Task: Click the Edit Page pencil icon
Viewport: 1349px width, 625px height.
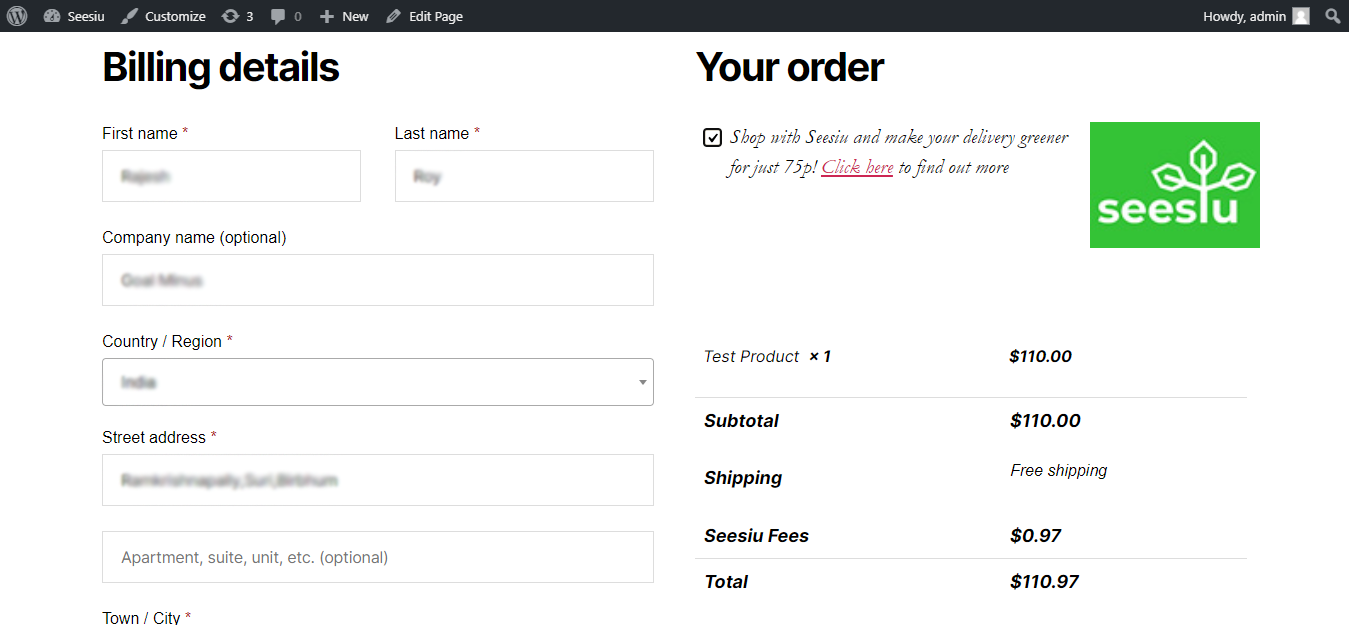Action: tap(393, 16)
